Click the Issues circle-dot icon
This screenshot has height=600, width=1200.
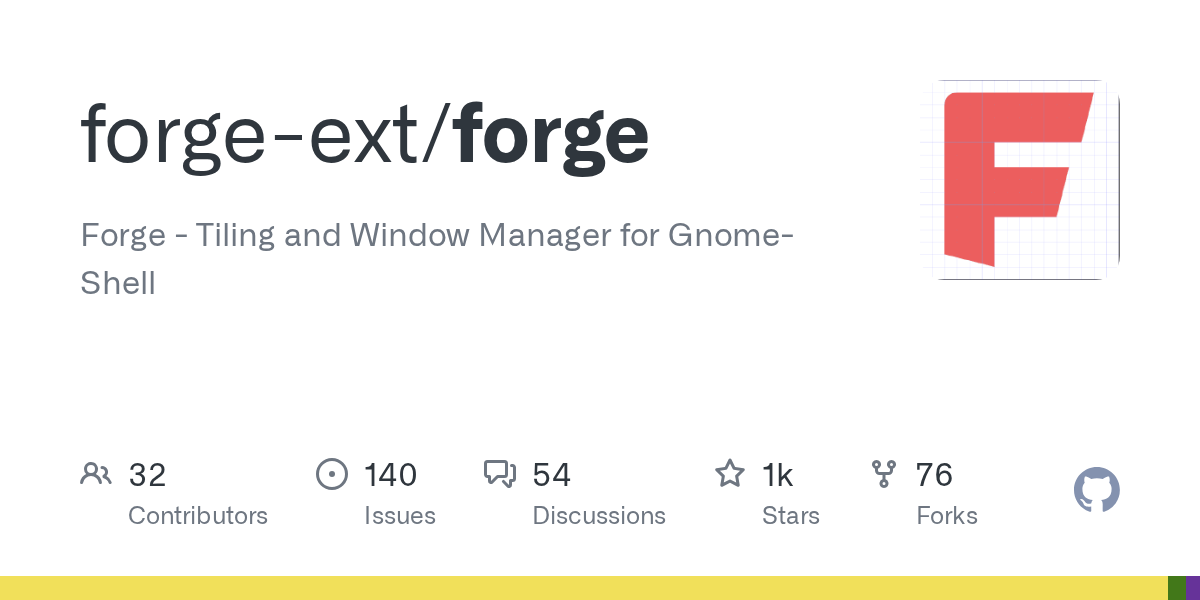pos(331,474)
